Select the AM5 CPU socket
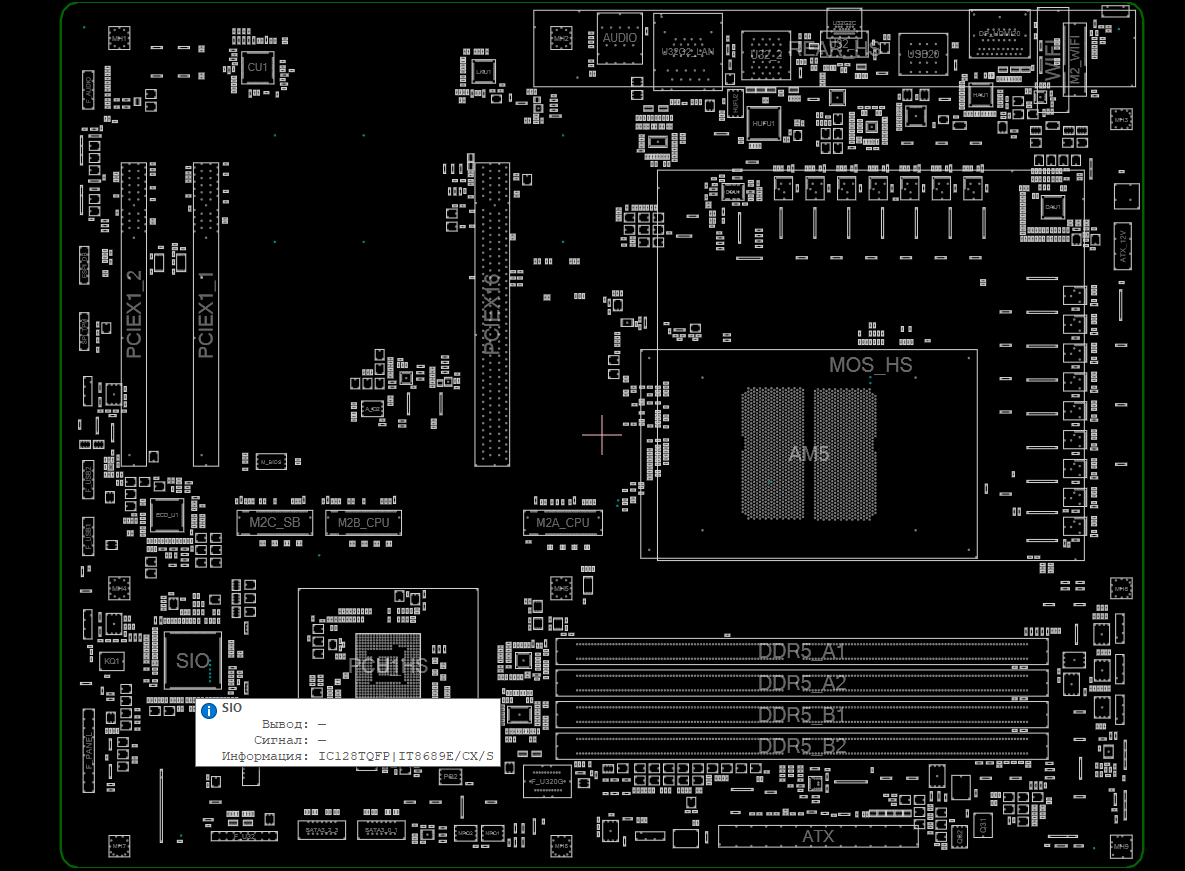This screenshot has width=1185, height=871. 809,454
